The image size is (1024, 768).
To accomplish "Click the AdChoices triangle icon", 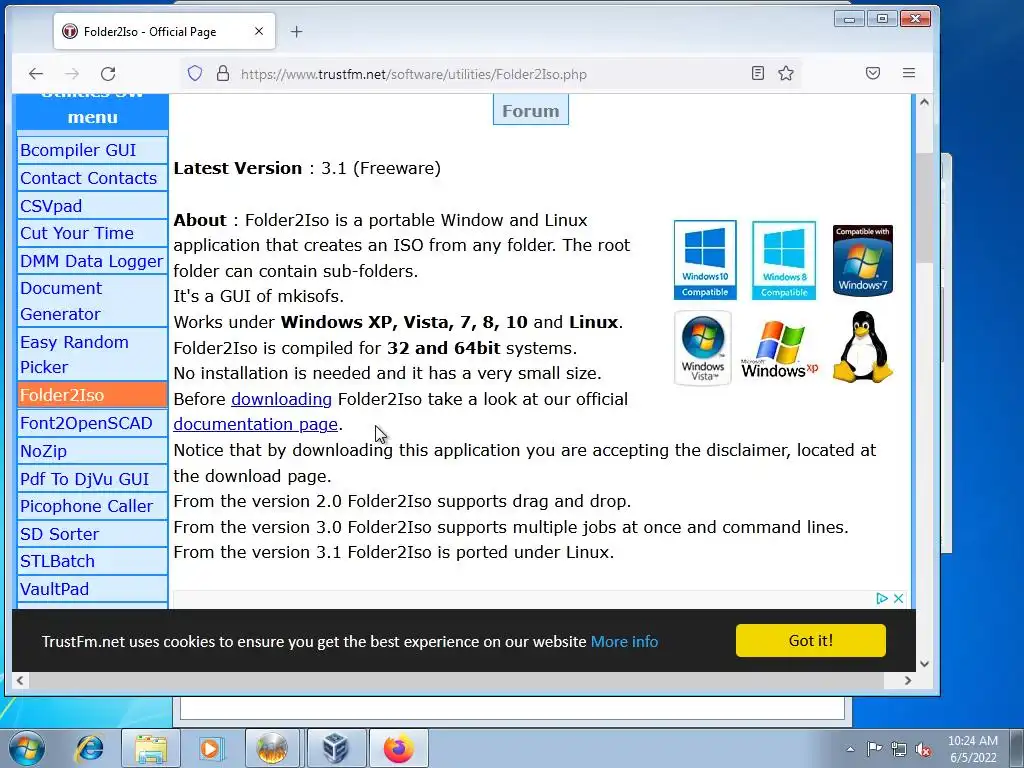I will click(882, 598).
